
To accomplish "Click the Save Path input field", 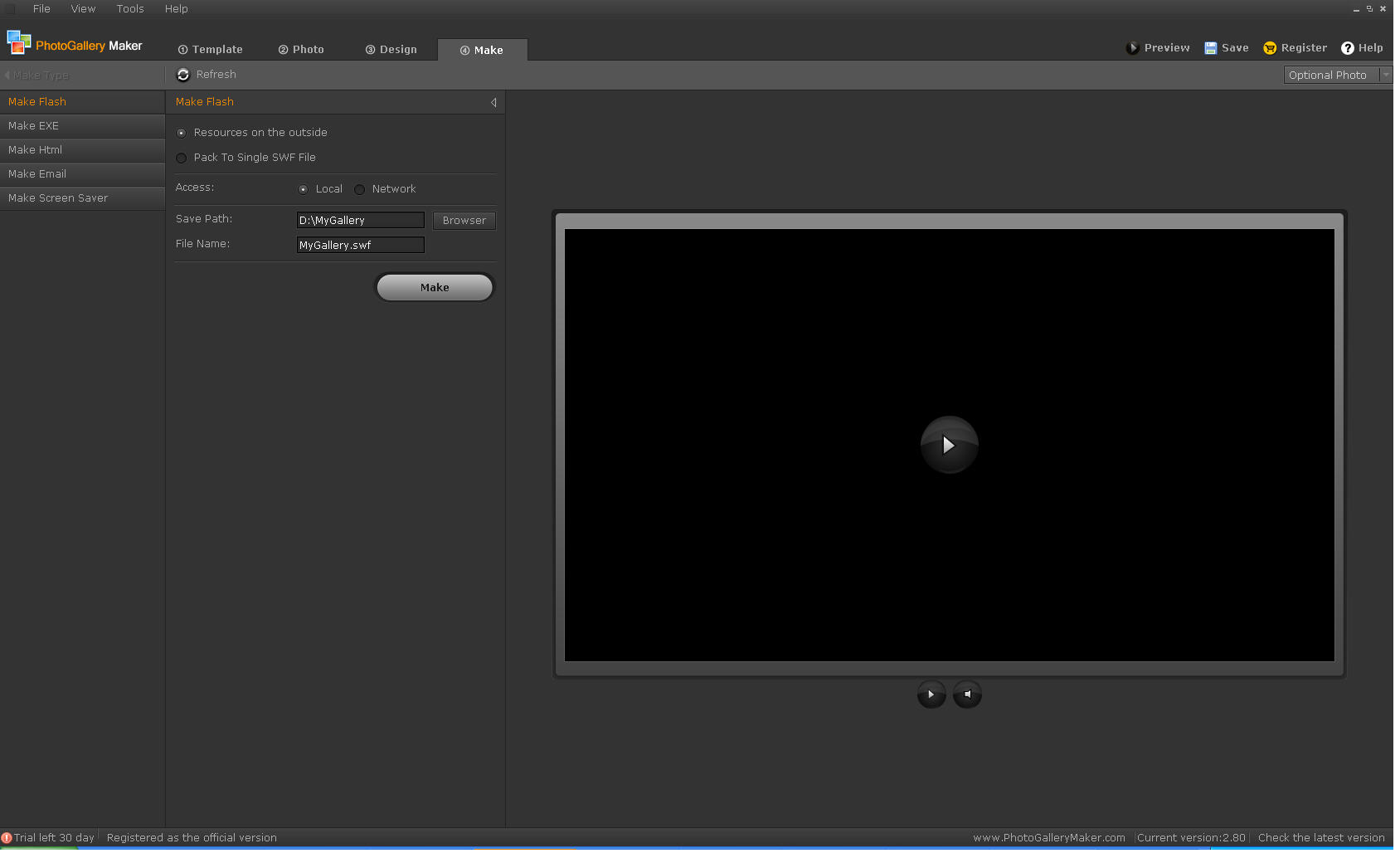I will (361, 221).
